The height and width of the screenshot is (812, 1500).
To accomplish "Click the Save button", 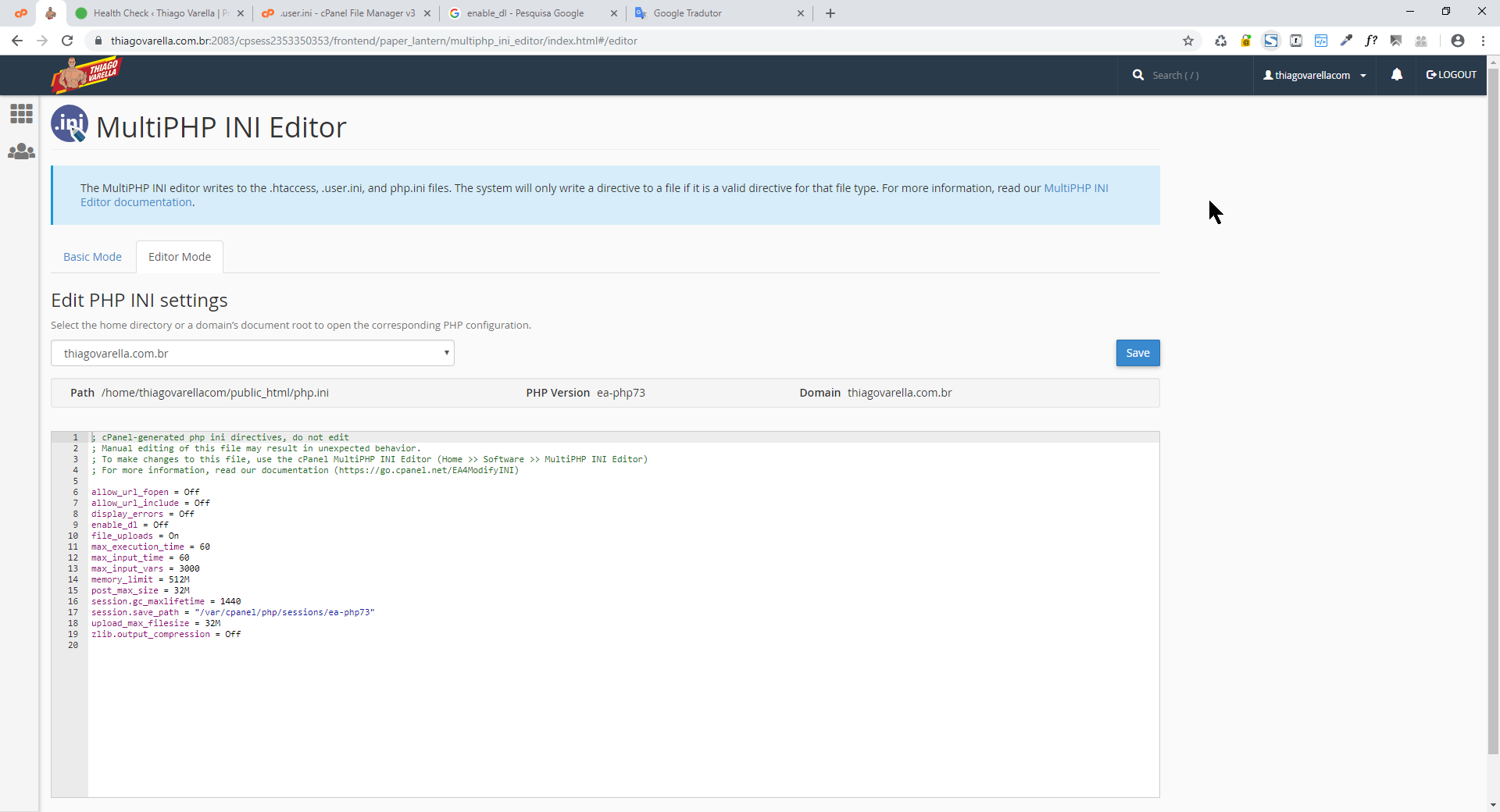I will coord(1137,353).
